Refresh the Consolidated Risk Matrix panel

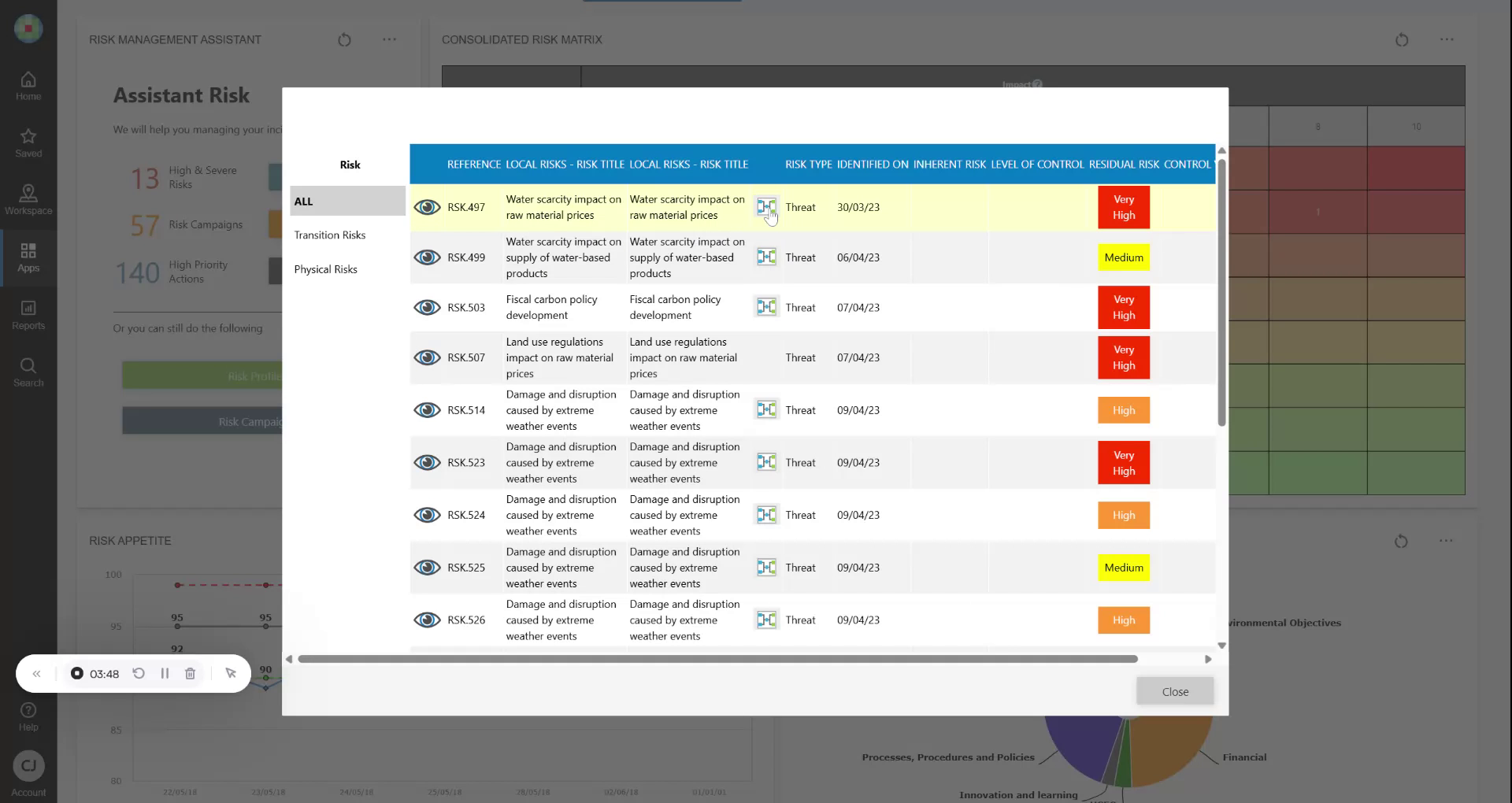(x=1402, y=39)
